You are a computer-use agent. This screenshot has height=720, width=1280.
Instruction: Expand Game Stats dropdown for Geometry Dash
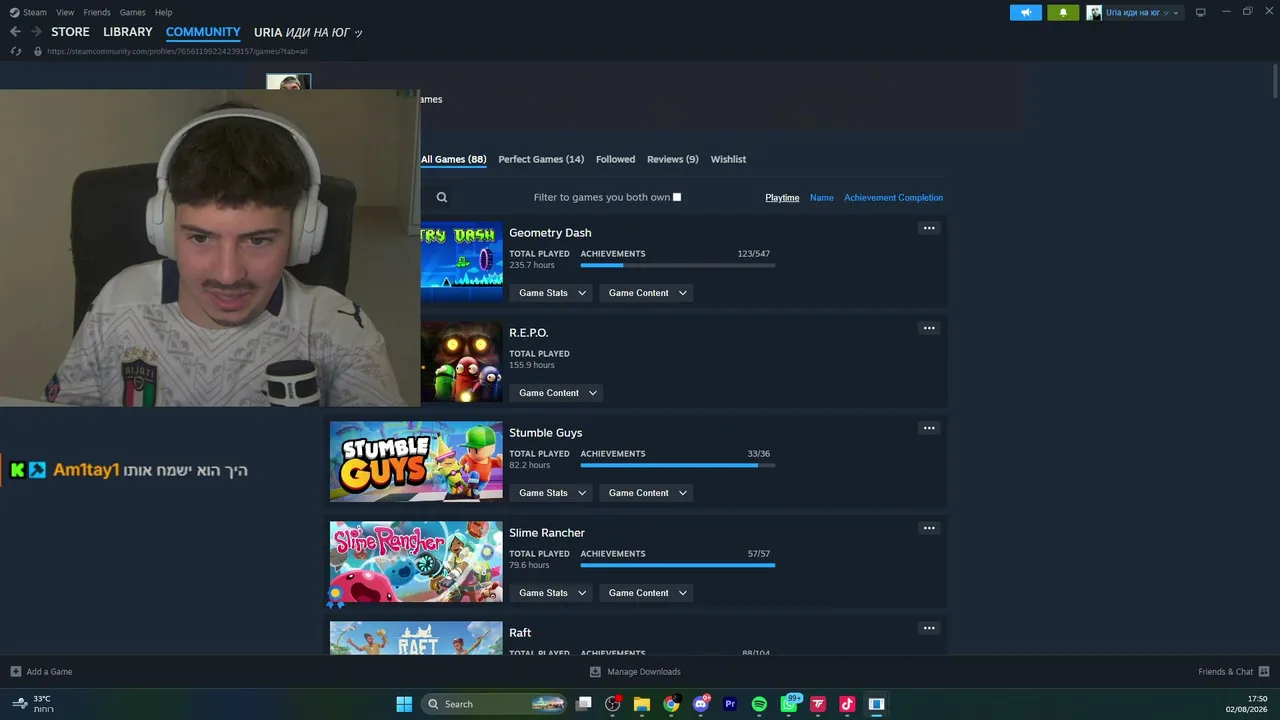pos(552,293)
